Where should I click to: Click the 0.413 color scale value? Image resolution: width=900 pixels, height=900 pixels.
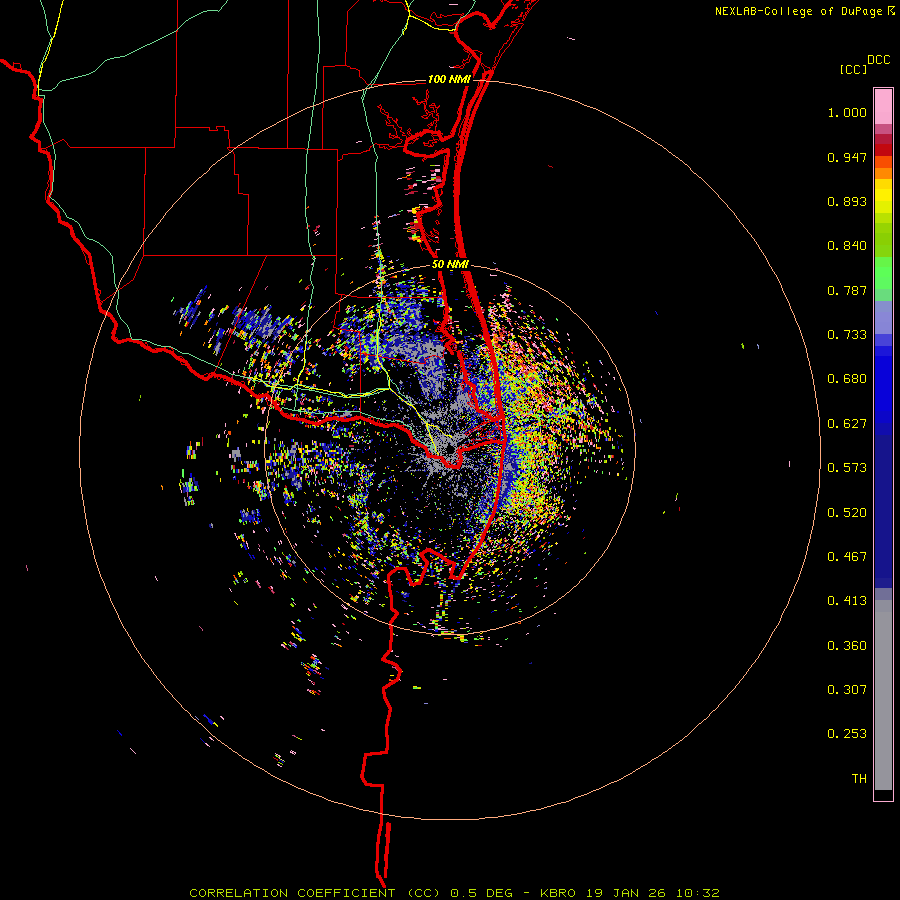click(847, 602)
